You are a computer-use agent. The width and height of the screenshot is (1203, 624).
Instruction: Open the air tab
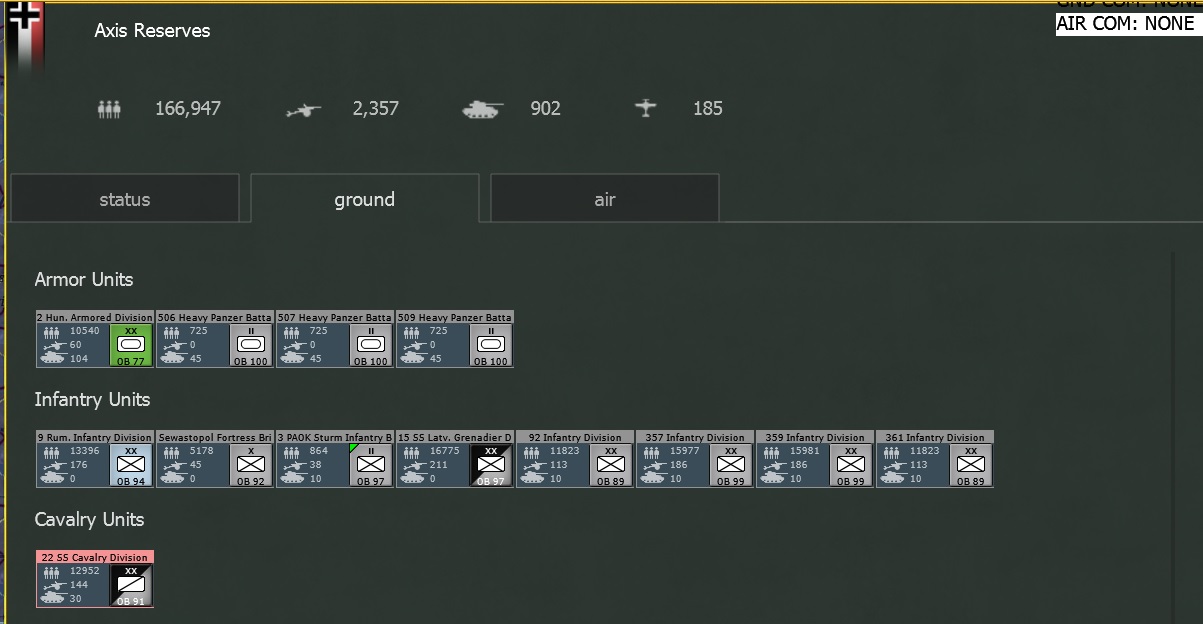(x=603, y=198)
